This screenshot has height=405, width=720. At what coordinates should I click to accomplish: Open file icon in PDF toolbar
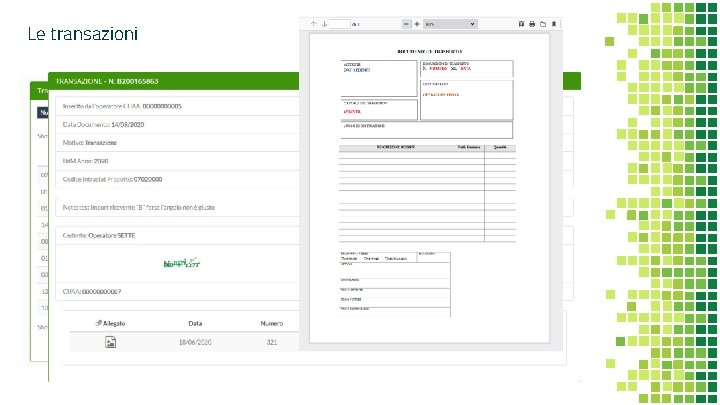coord(543,24)
